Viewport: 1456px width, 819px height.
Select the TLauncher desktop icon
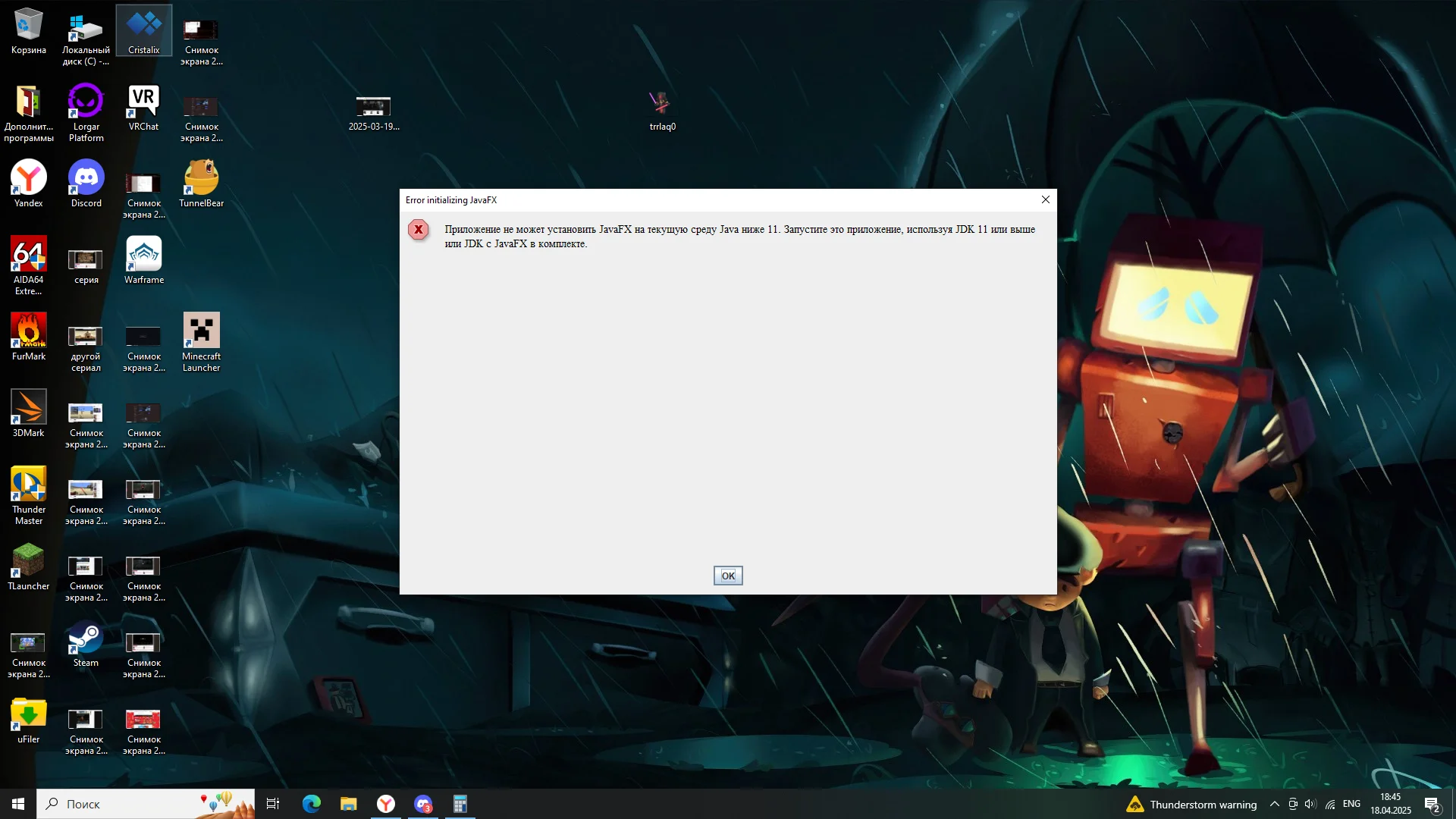click(x=29, y=567)
